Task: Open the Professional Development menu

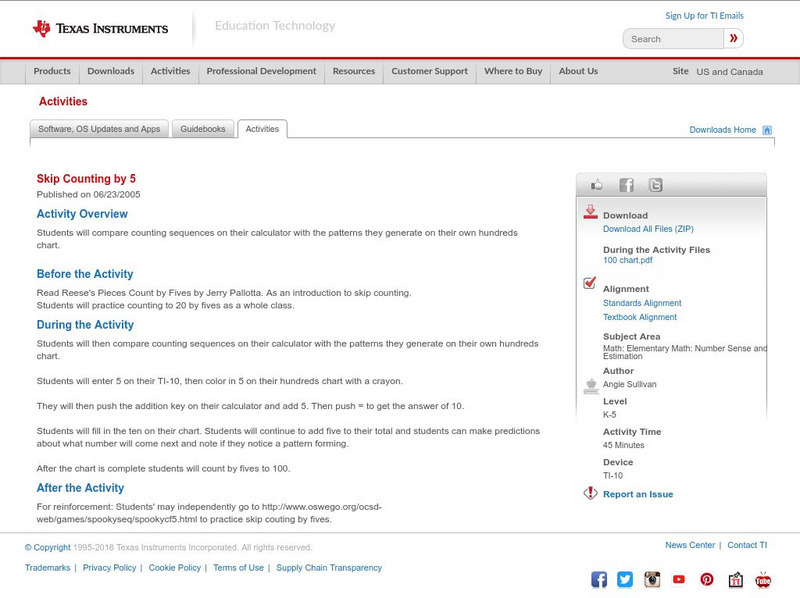Action: click(x=261, y=71)
